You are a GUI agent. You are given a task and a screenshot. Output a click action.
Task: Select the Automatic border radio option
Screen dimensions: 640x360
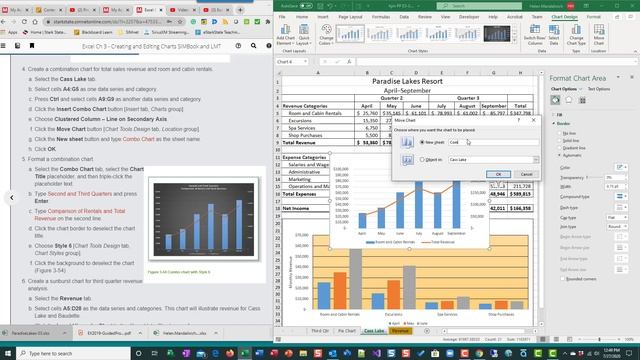point(560,156)
